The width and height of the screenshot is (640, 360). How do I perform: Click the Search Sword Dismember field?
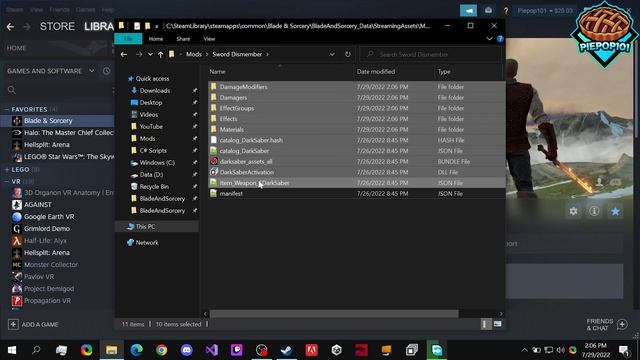pyautogui.click(x=431, y=54)
